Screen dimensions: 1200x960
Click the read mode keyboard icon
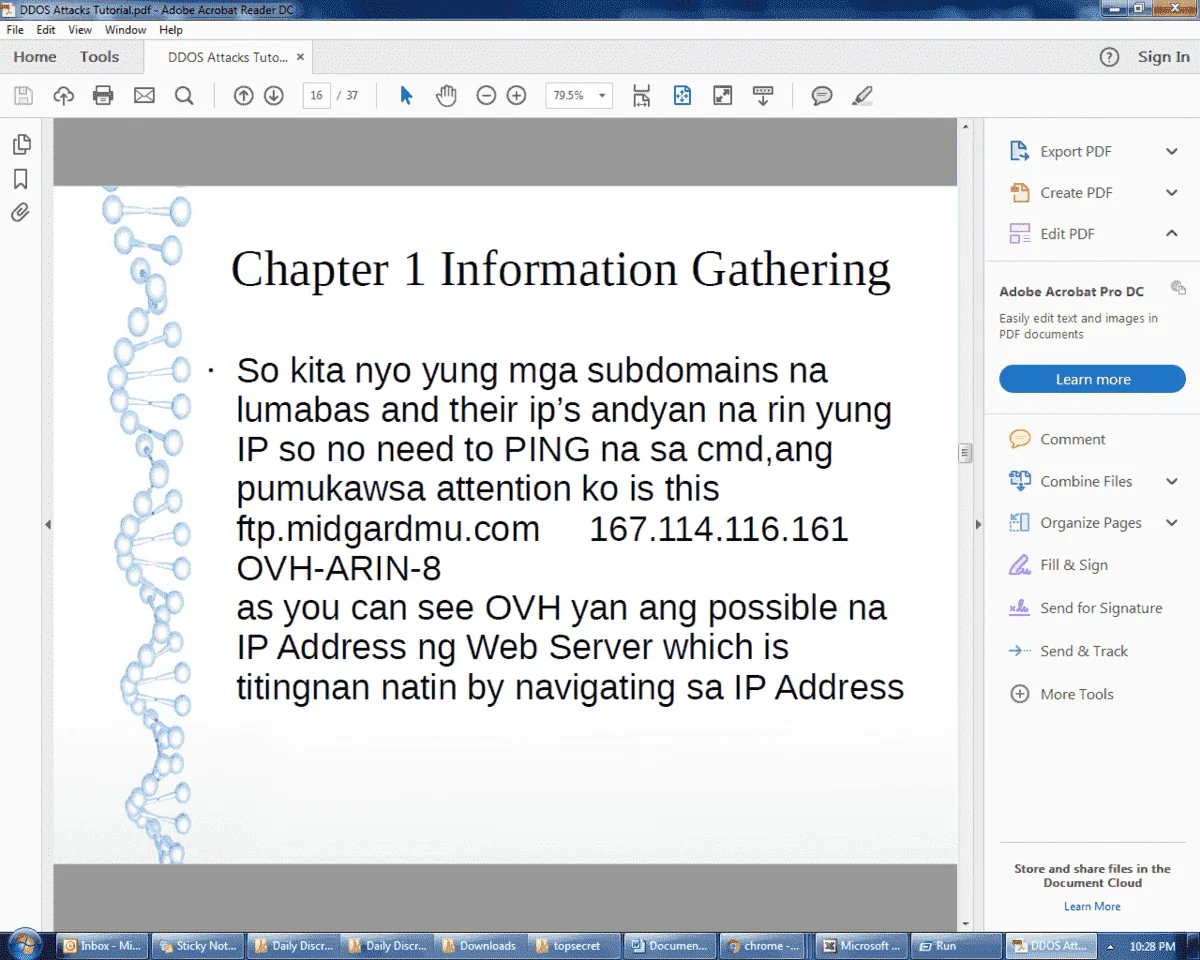(x=763, y=96)
